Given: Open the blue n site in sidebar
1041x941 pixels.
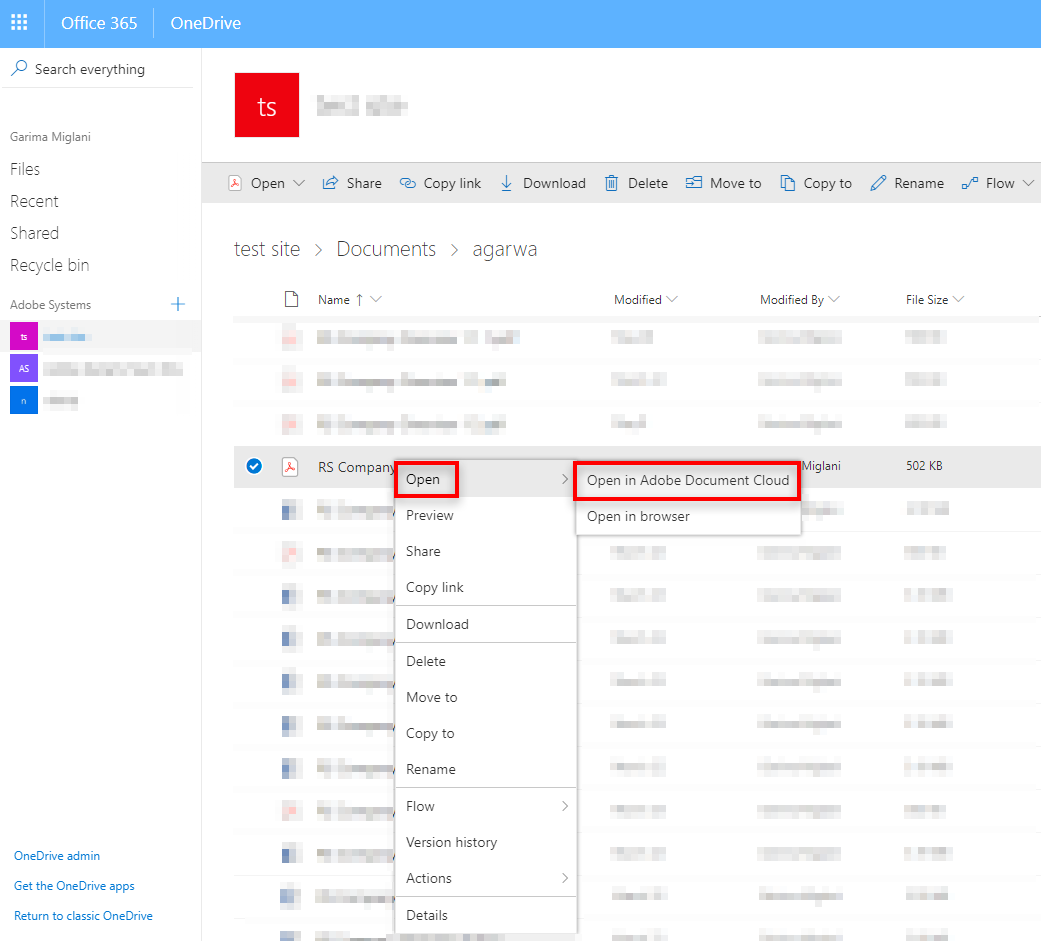Looking at the screenshot, I should click(x=24, y=400).
